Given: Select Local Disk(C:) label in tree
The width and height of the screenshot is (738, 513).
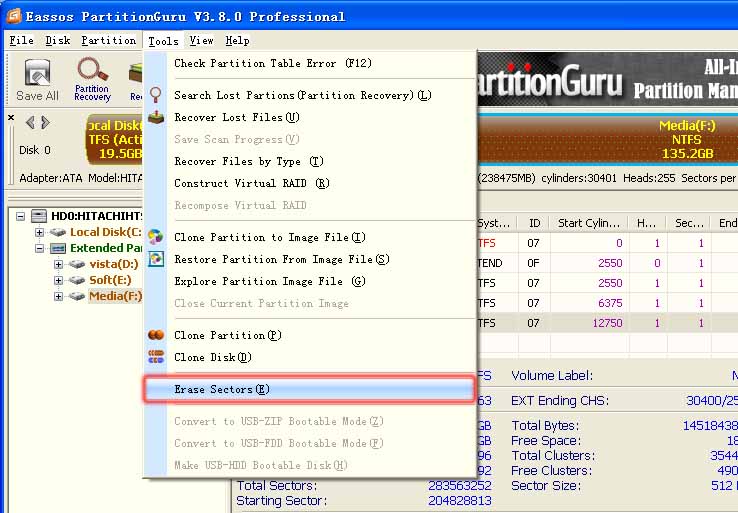Looking at the screenshot, I should [x=106, y=232].
